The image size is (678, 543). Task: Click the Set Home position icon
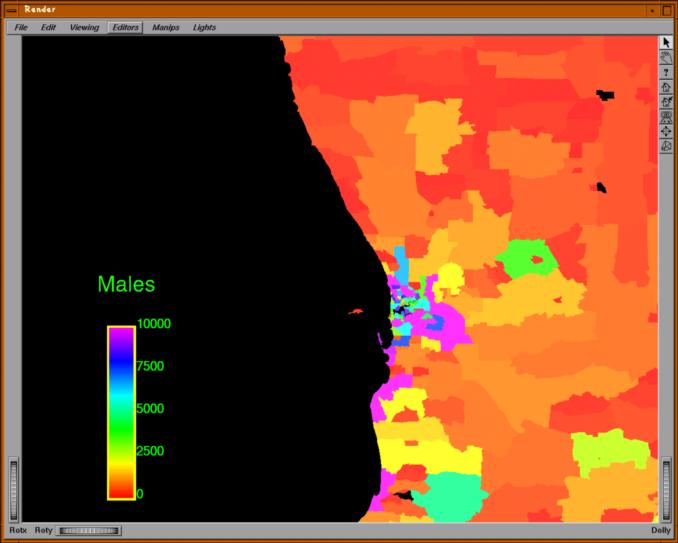point(666,102)
